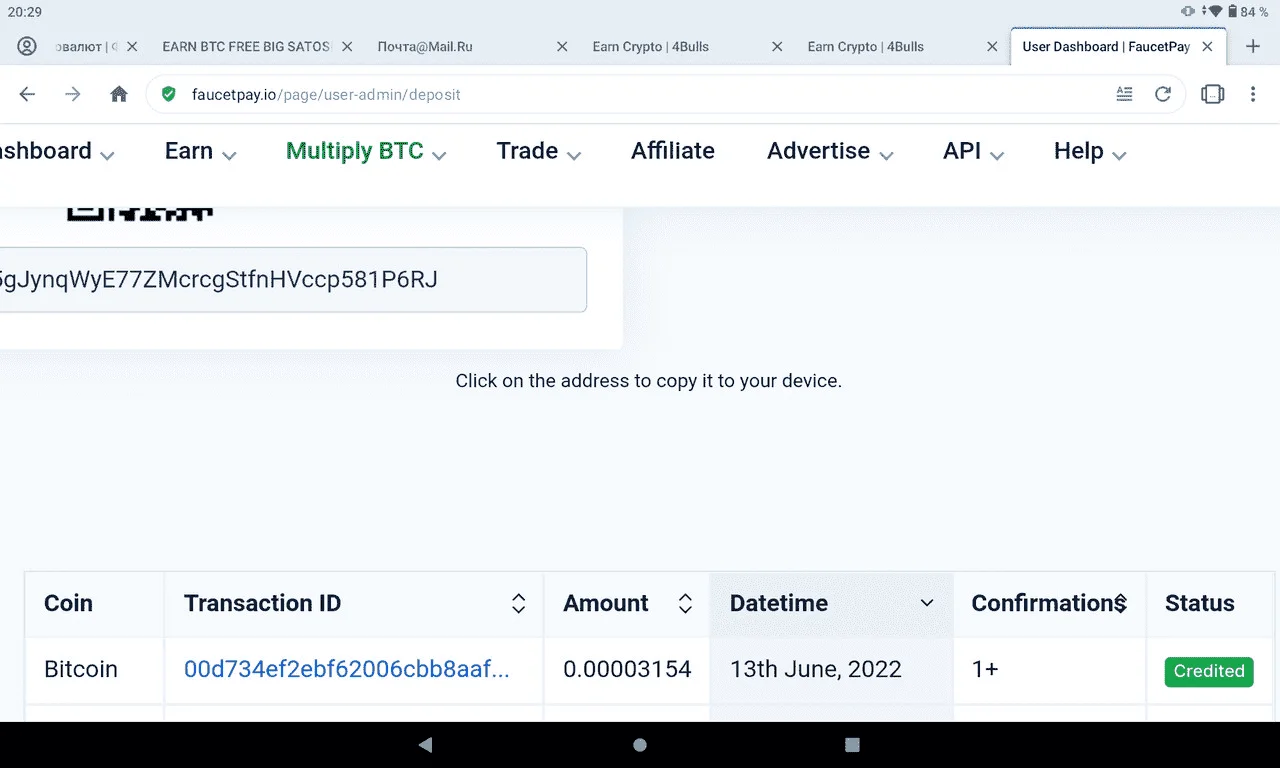Sort the table by Amount column
The width and height of the screenshot is (1280, 768).
(x=627, y=603)
